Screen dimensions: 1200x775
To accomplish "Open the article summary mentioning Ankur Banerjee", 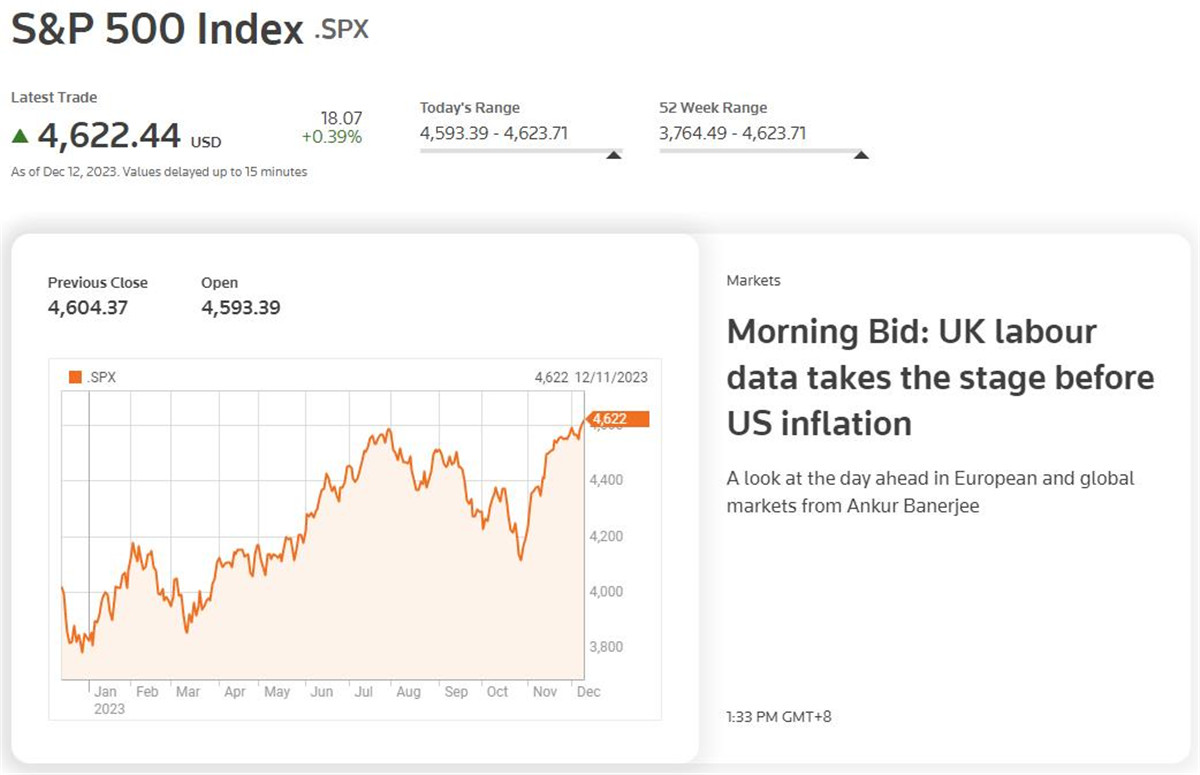I will [x=930, y=492].
